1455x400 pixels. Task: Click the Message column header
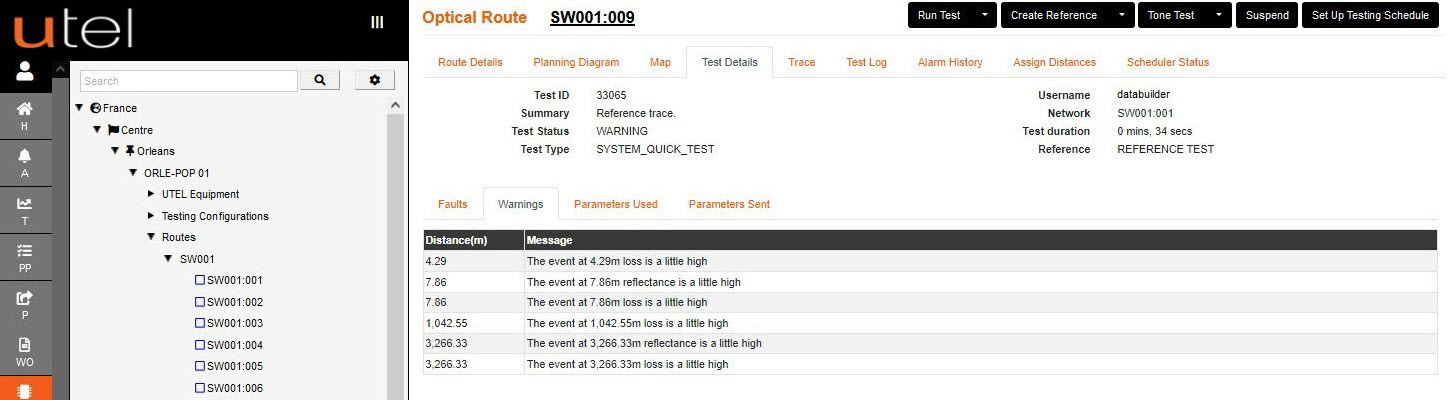(x=981, y=240)
